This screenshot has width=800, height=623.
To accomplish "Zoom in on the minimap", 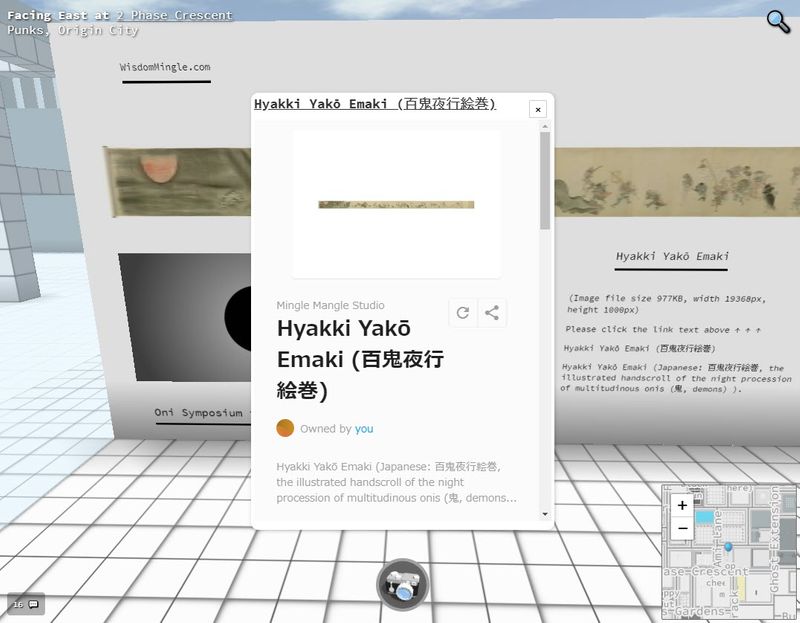I will click(x=682, y=506).
